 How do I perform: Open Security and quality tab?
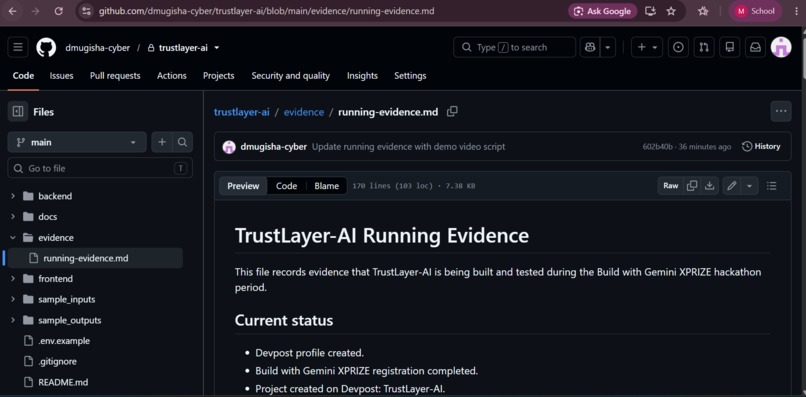[290, 76]
